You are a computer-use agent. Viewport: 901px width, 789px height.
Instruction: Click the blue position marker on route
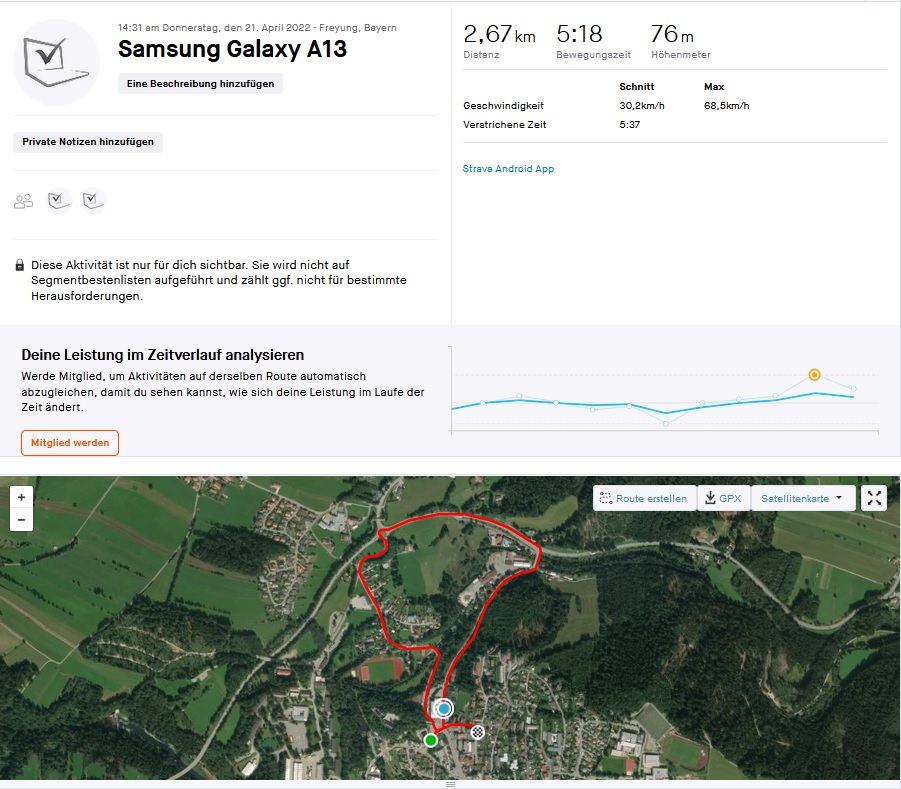pos(444,709)
